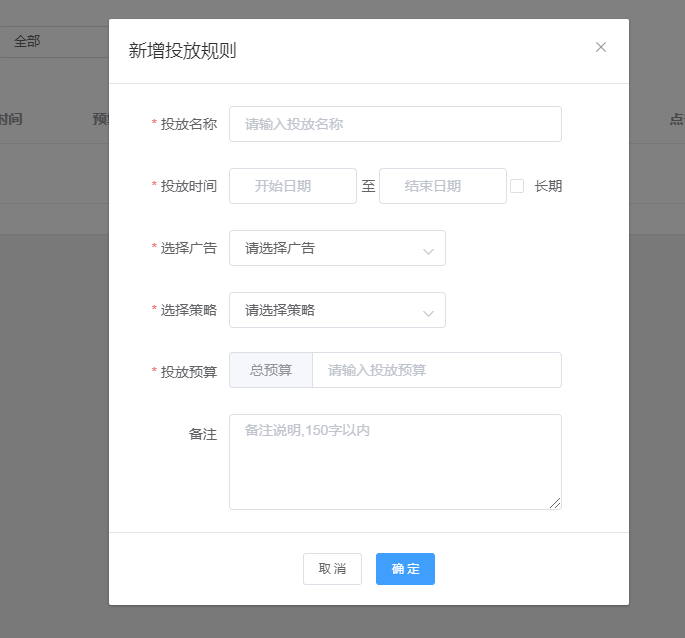This screenshot has width=685, height=638.
Task: Click the 至 separator text
Action: pos(368,186)
